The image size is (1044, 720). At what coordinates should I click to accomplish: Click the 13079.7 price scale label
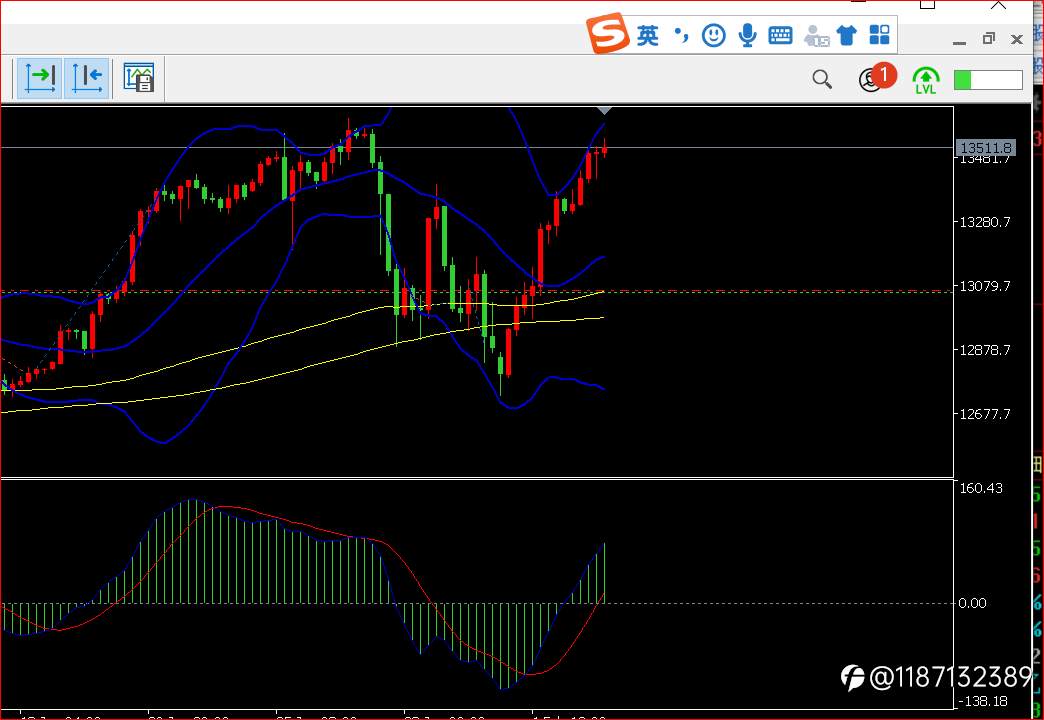click(985, 286)
